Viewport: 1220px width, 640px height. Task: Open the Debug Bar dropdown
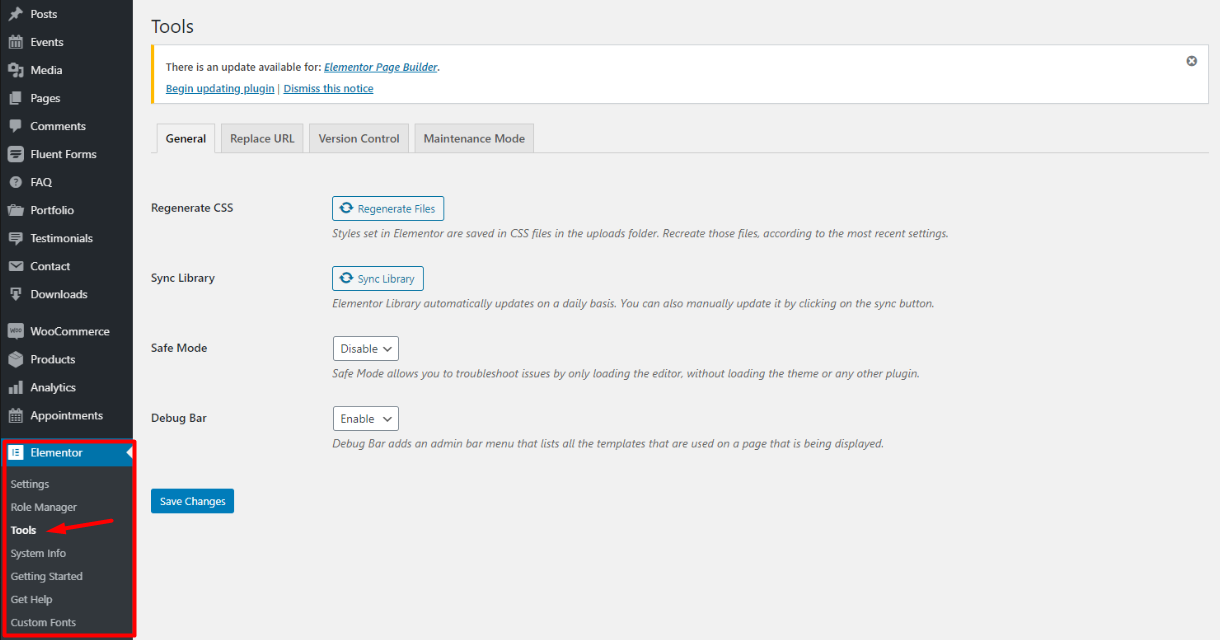(365, 419)
